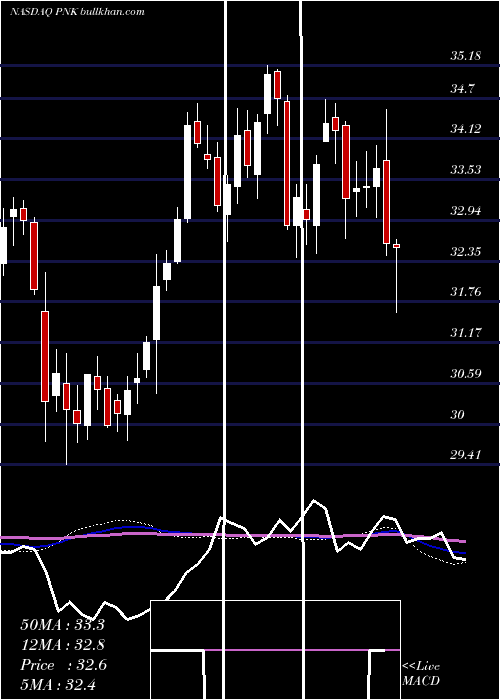500x700 pixels.
Task: Click the <<Live MACD label
Action: click(421, 674)
